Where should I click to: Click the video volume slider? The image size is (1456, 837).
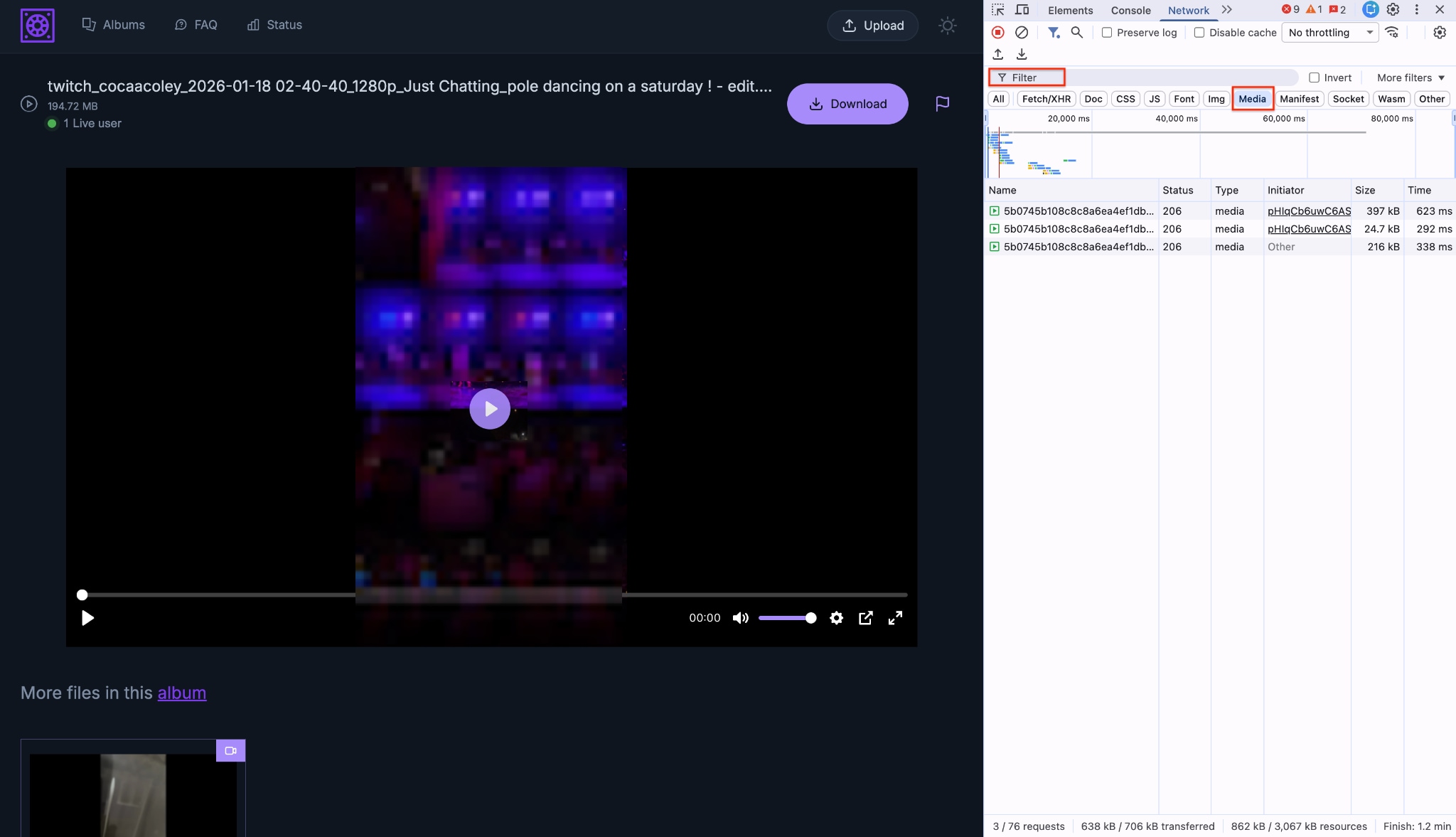point(786,618)
